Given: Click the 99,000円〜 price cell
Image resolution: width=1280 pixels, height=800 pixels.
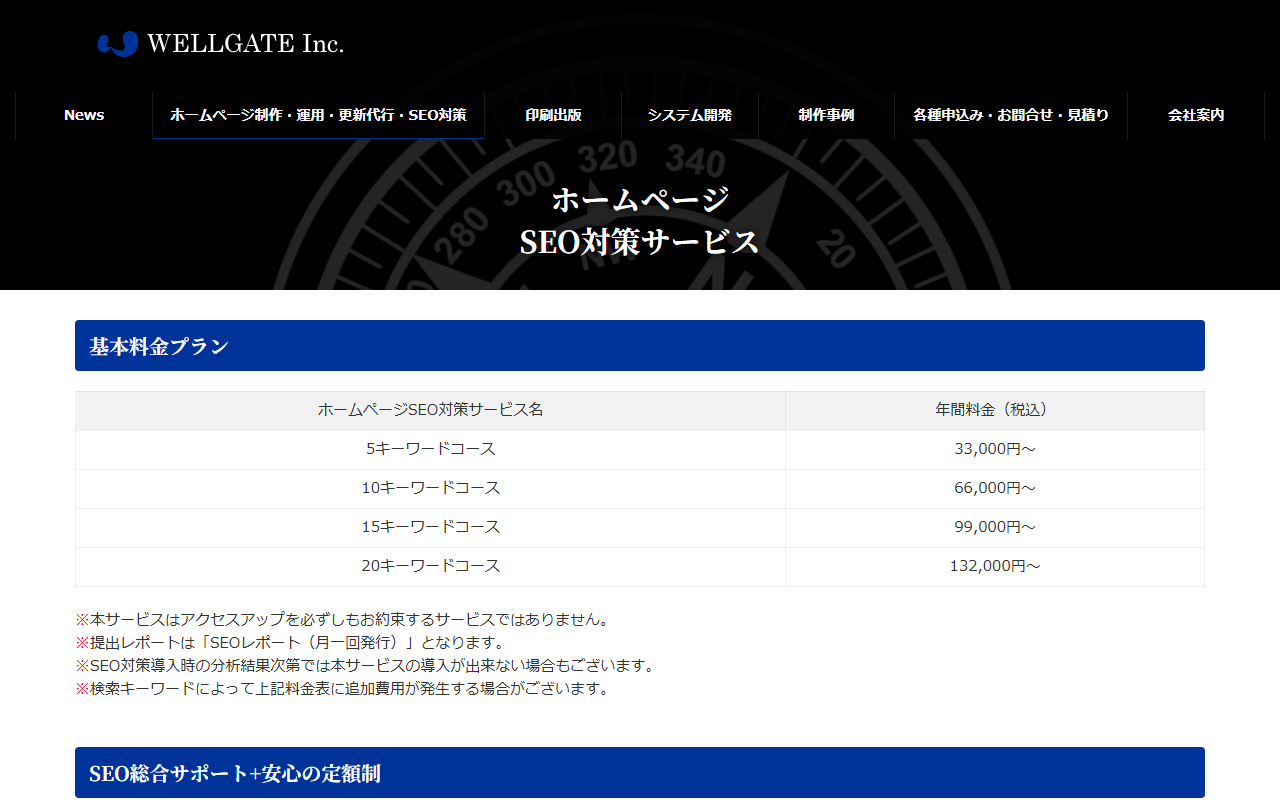Looking at the screenshot, I should click(x=994, y=527).
